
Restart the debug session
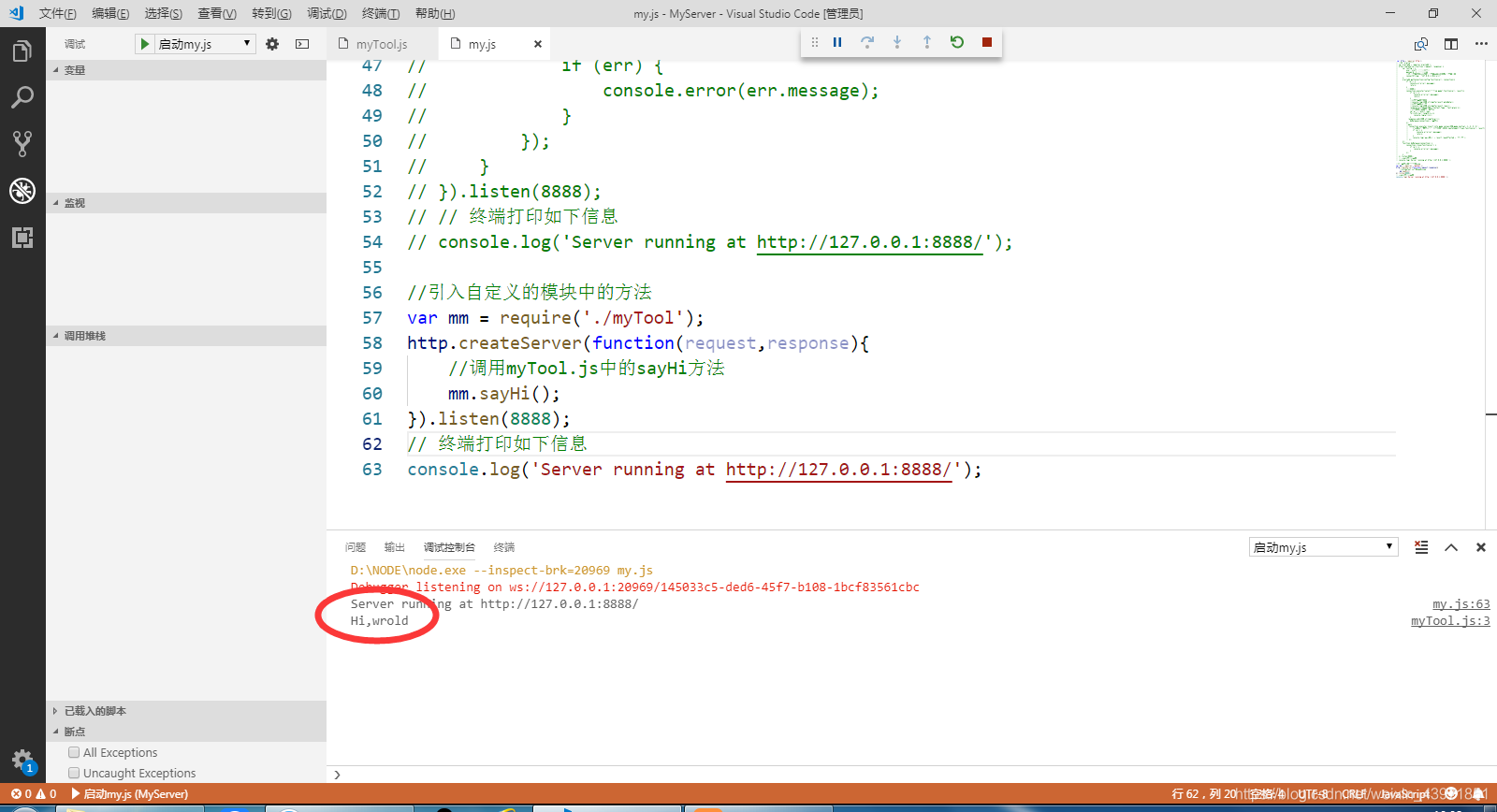[957, 42]
